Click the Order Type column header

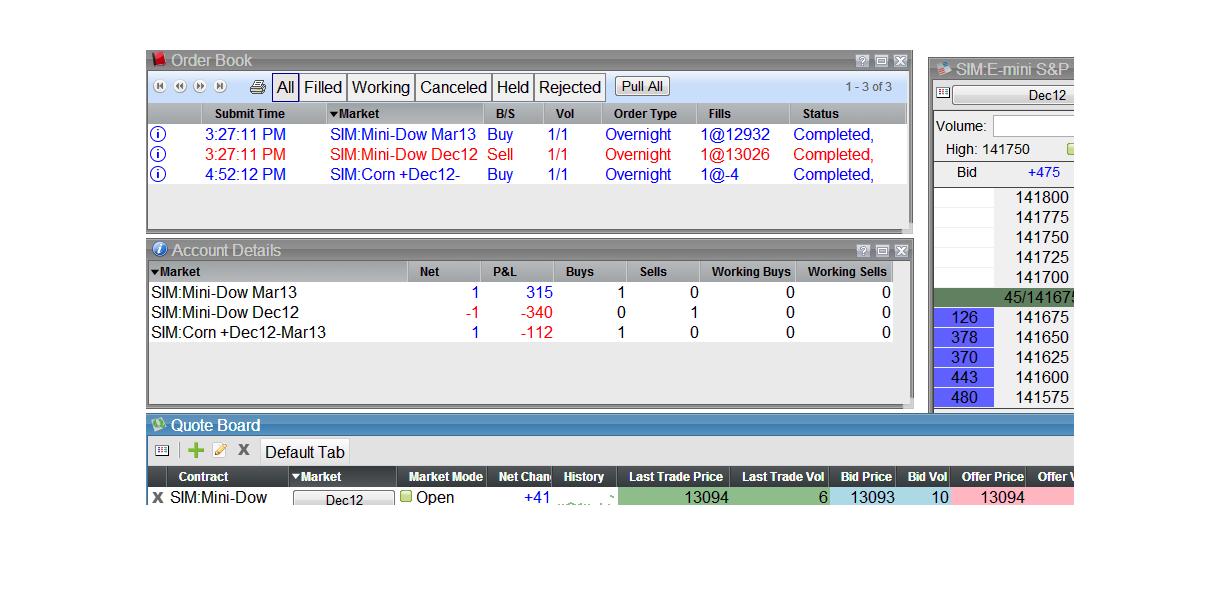(x=645, y=114)
